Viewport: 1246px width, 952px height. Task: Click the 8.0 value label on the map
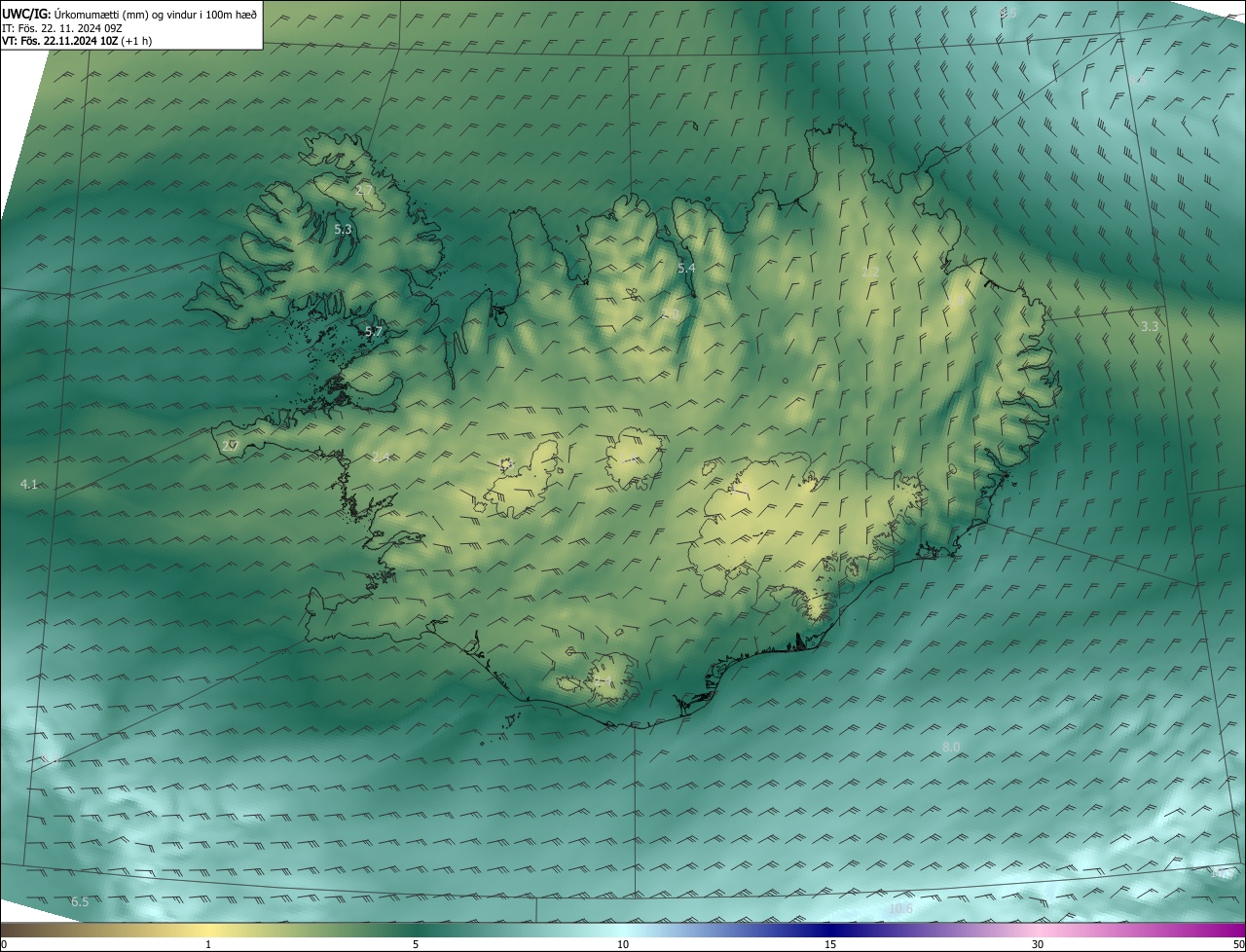click(951, 747)
